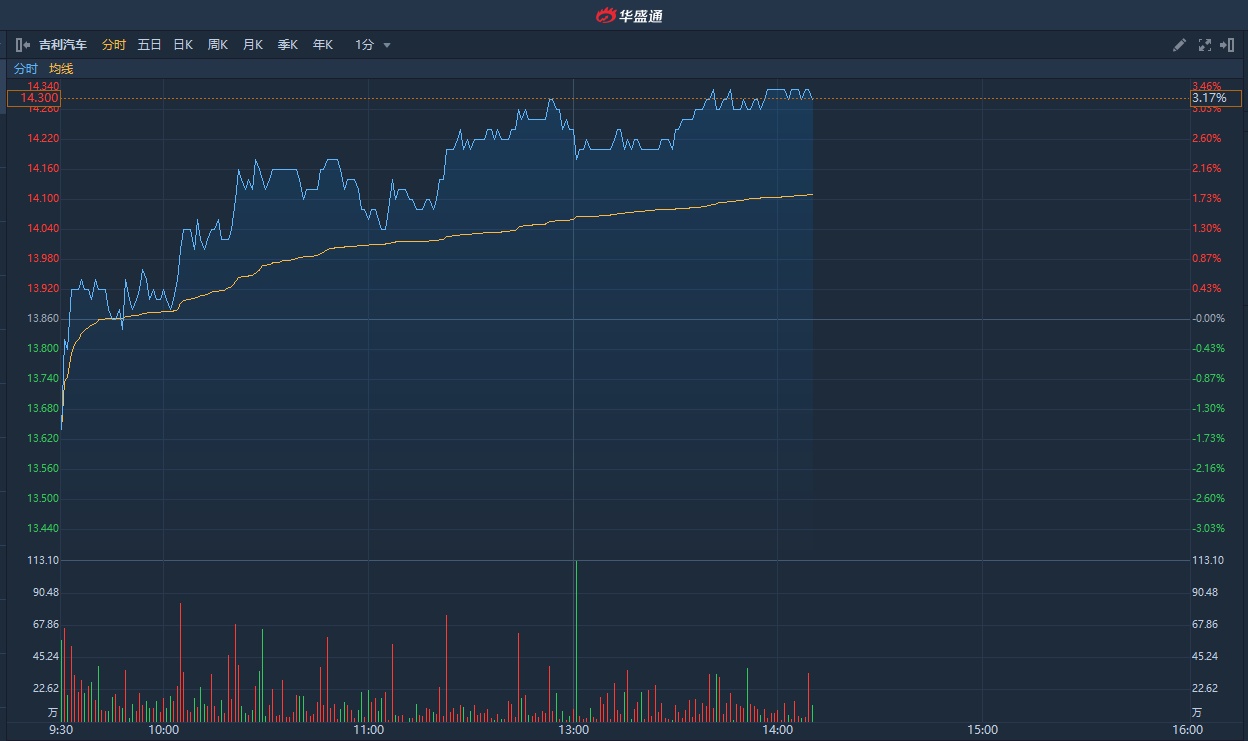
Task: Open the pencil drawing tool
Action: coord(1179,45)
